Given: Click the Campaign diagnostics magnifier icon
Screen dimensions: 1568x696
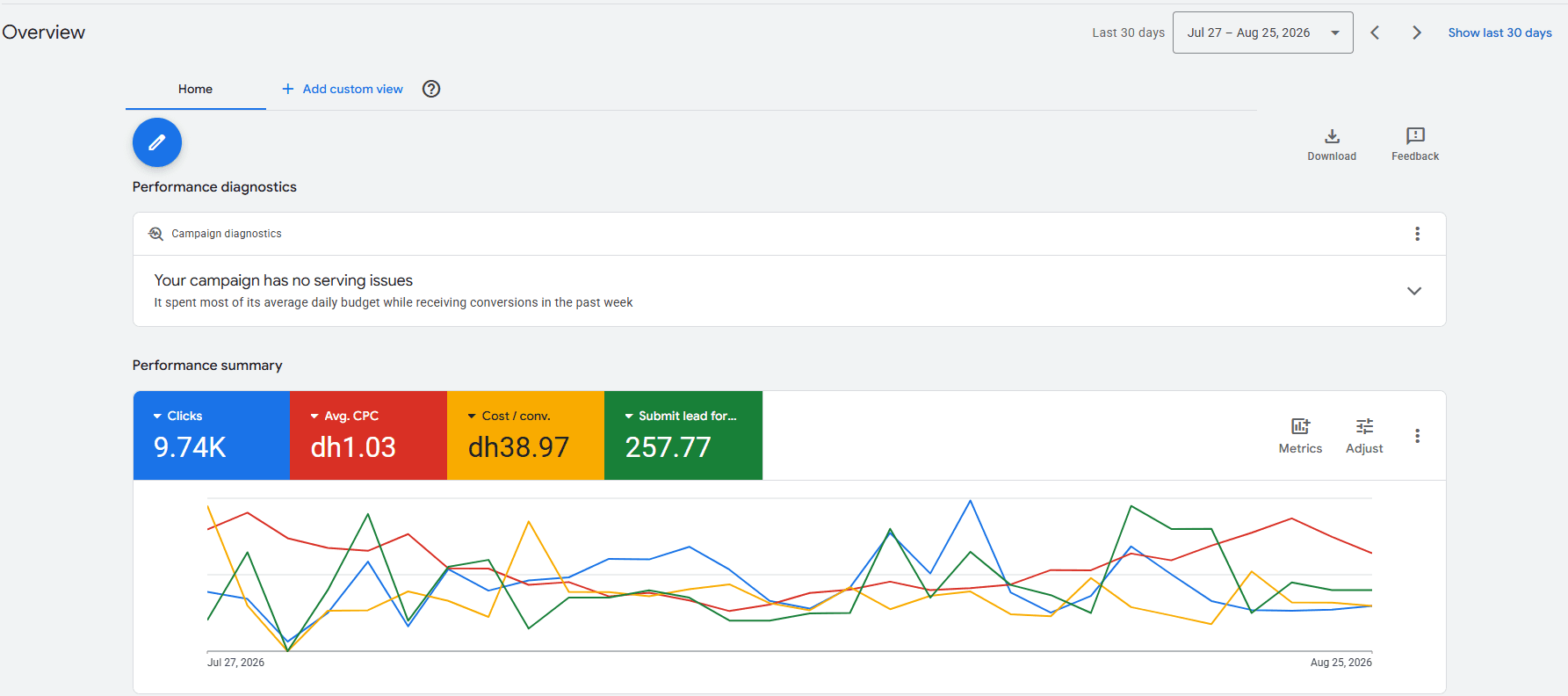Looking at the screenshot, I should point(155,234).
